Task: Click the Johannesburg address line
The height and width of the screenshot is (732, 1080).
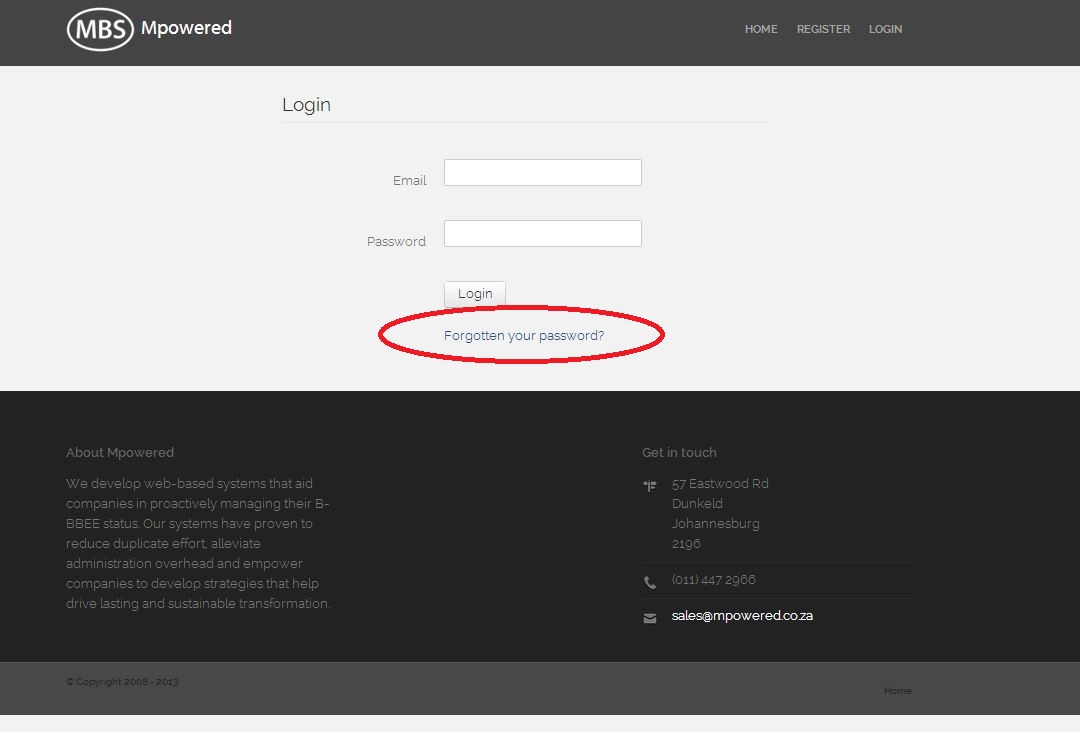Action: point(716,523)
